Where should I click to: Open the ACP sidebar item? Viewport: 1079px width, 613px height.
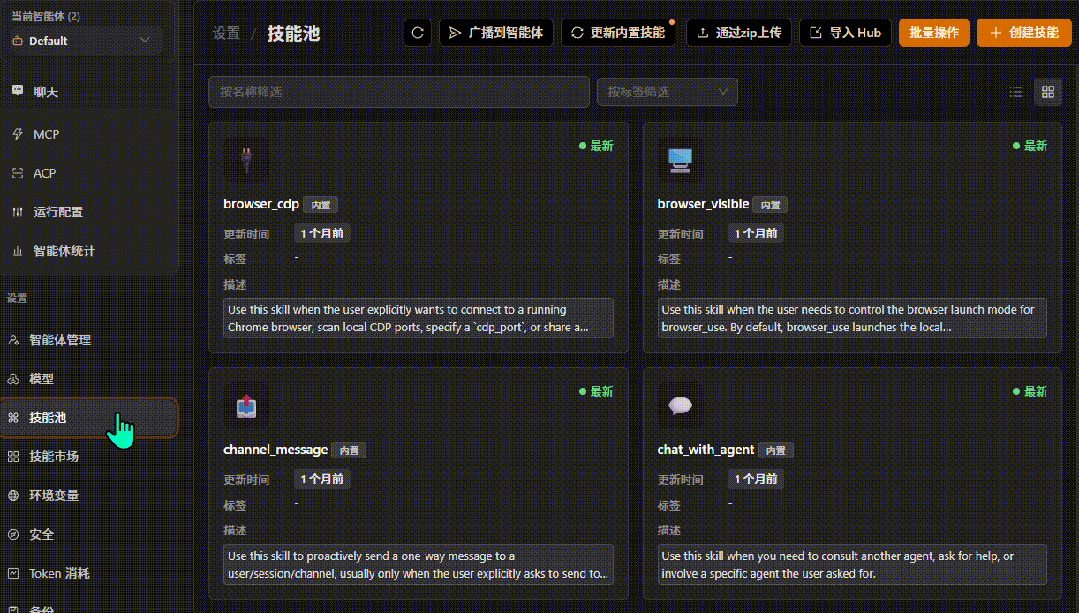click(89, 173)
